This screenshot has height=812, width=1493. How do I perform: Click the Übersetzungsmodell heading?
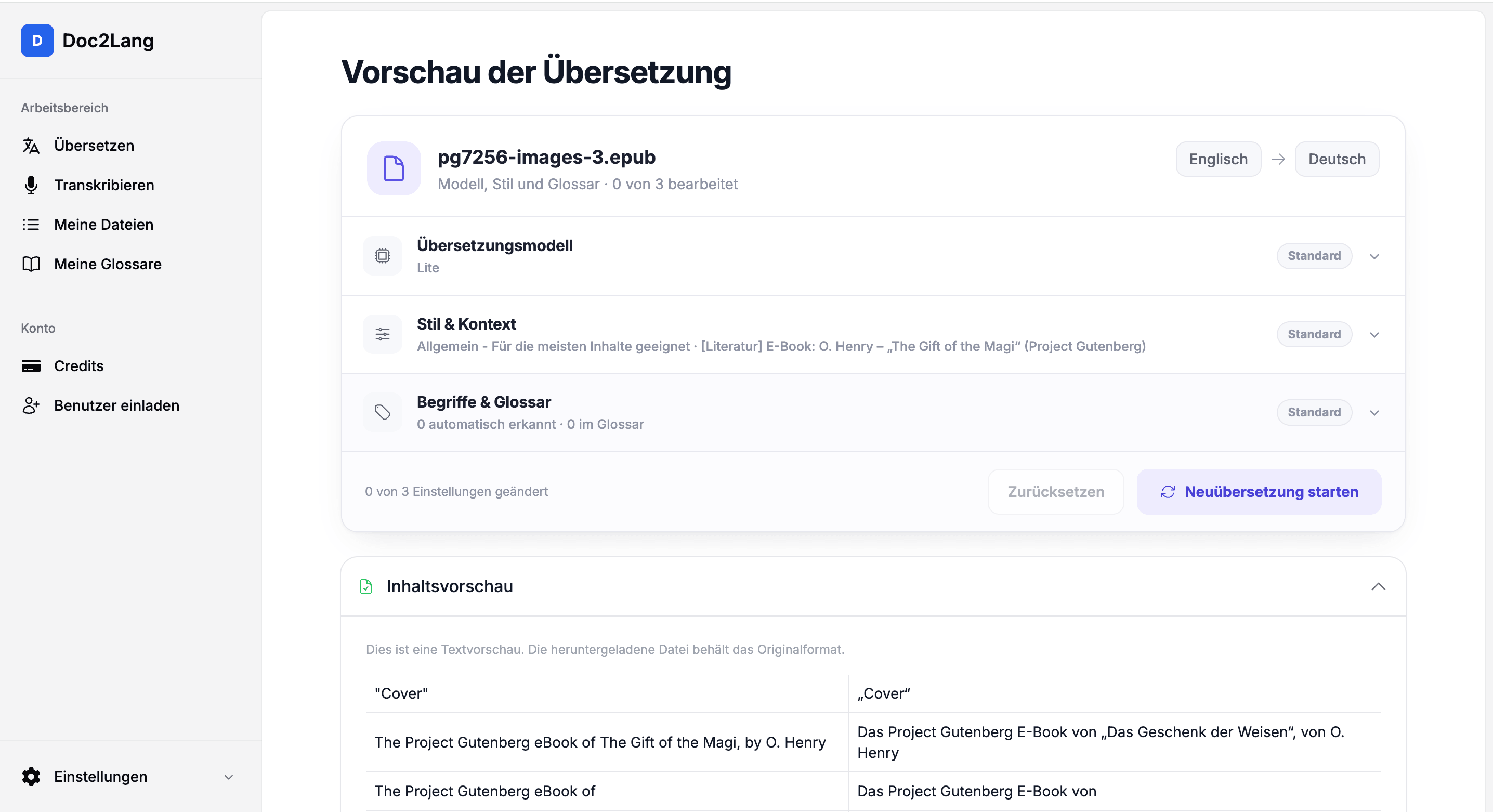click(x=494, y=245)
